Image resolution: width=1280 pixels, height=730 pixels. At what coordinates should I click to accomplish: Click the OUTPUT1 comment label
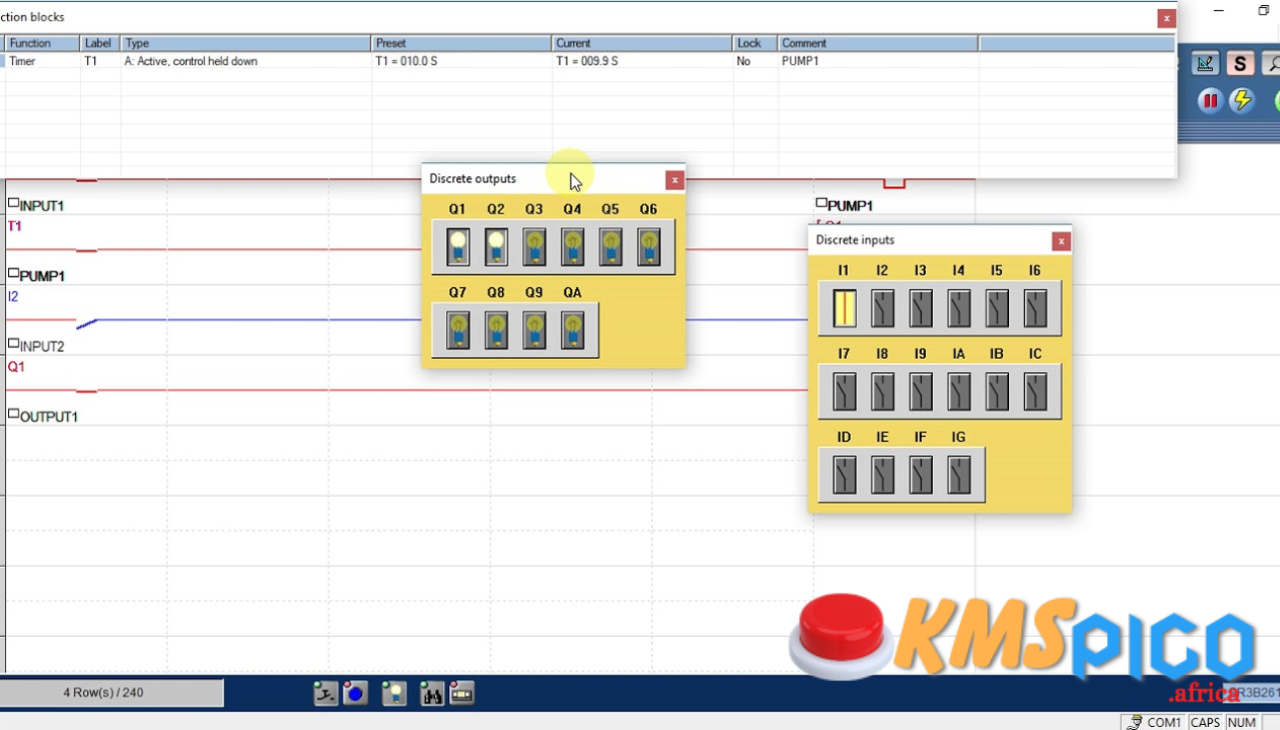pyautogui.click(x=49, y=417)
